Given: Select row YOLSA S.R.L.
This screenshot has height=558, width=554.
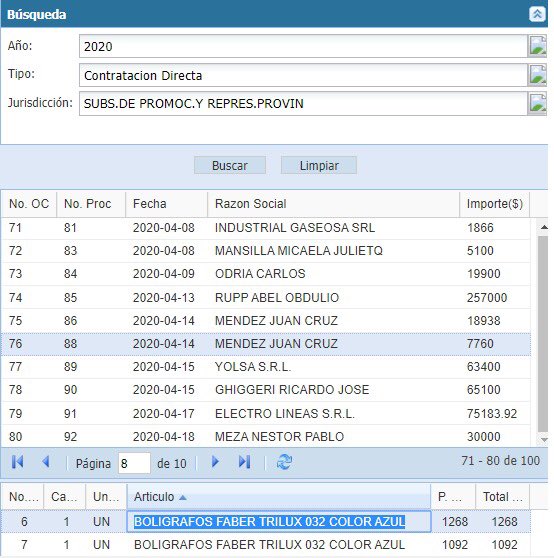Looking at the screenshot, I should click(266, 367).
